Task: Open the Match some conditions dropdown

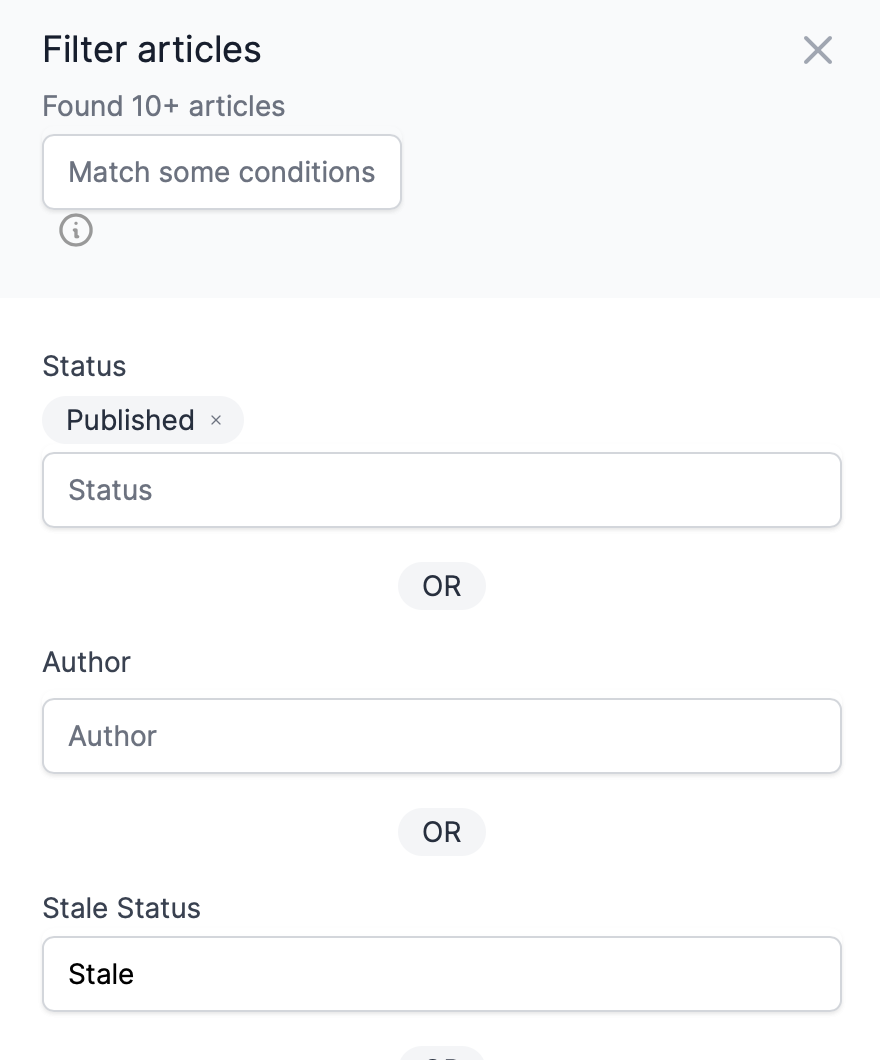Action: pos(222,172)
